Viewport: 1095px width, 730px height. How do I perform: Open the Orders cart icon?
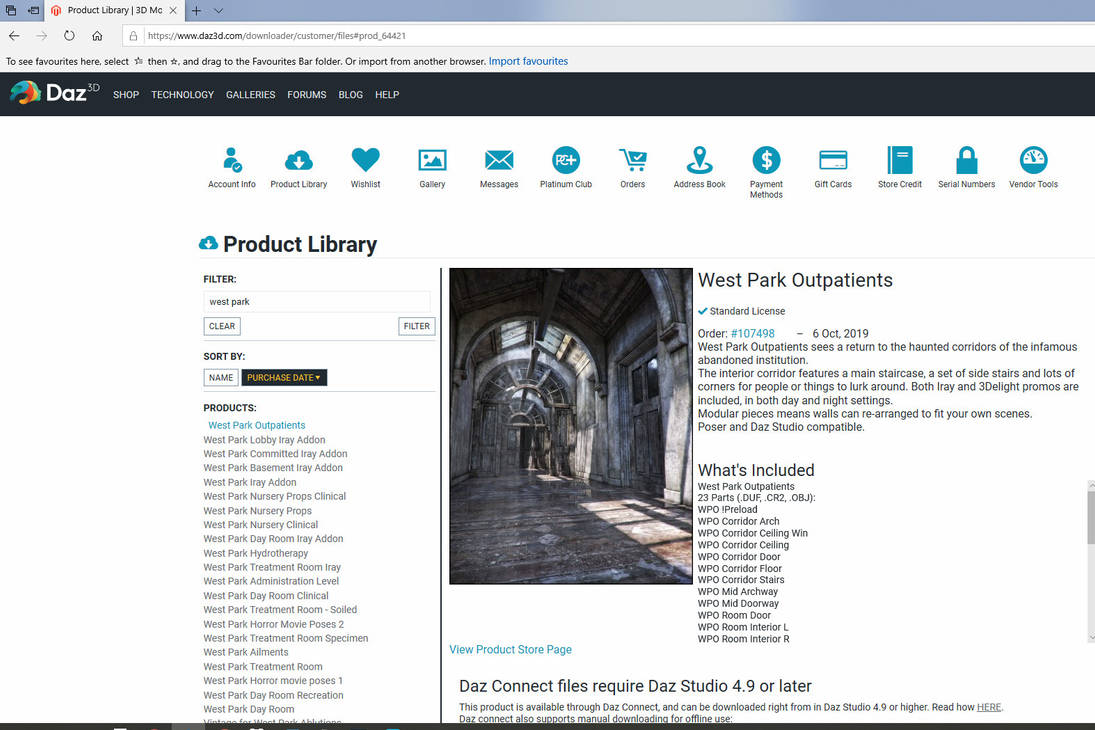[633, 160]
